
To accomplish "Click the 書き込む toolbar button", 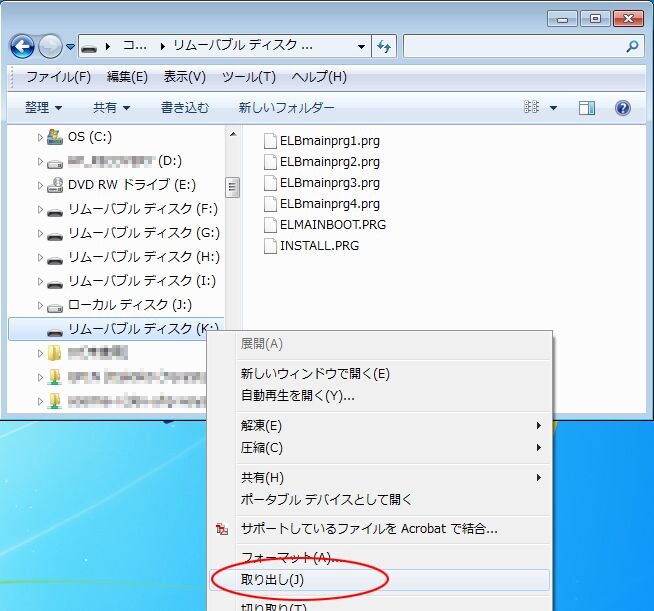I will click(x=185, y=108).
